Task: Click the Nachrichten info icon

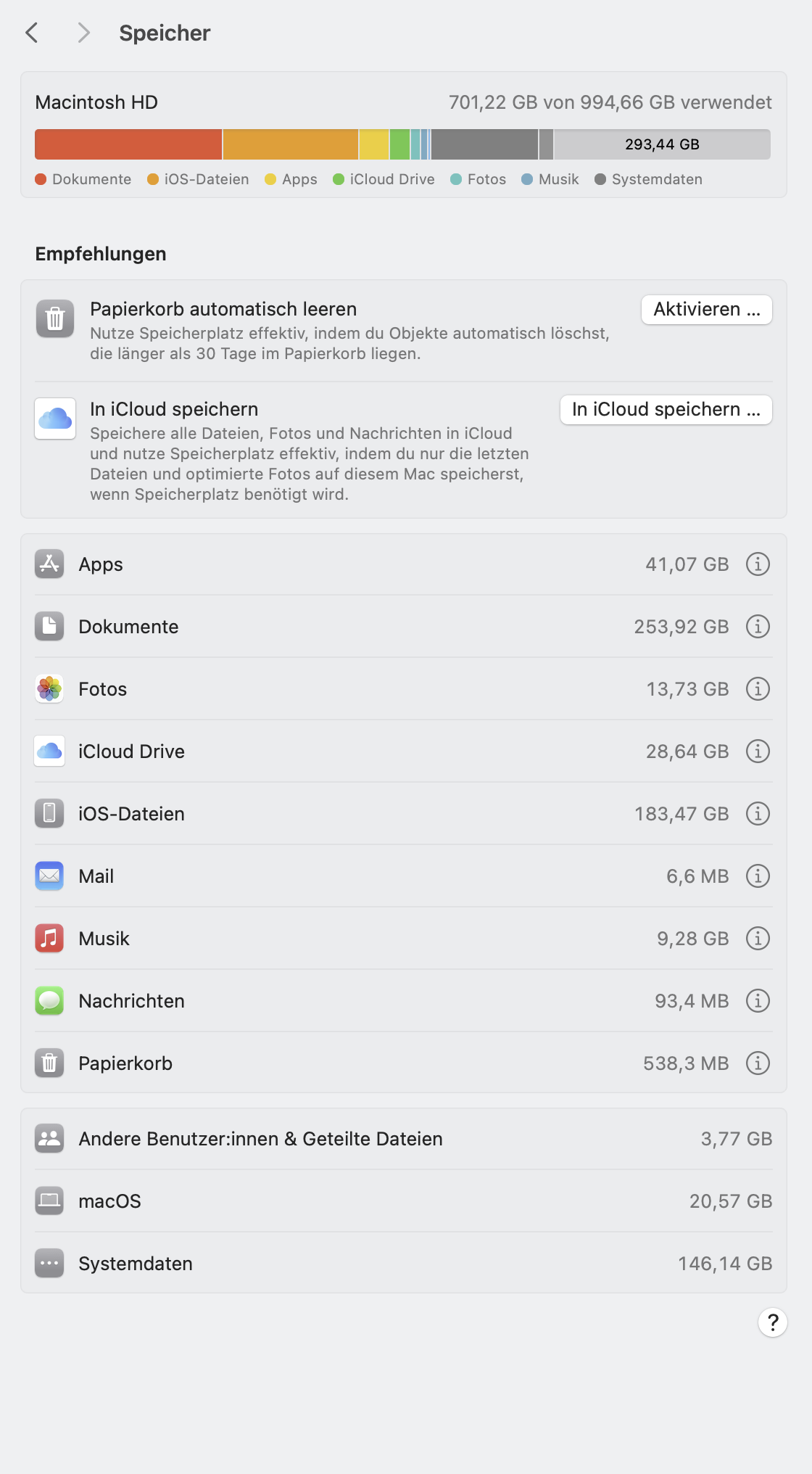Action: click(x=758, y=1001)
